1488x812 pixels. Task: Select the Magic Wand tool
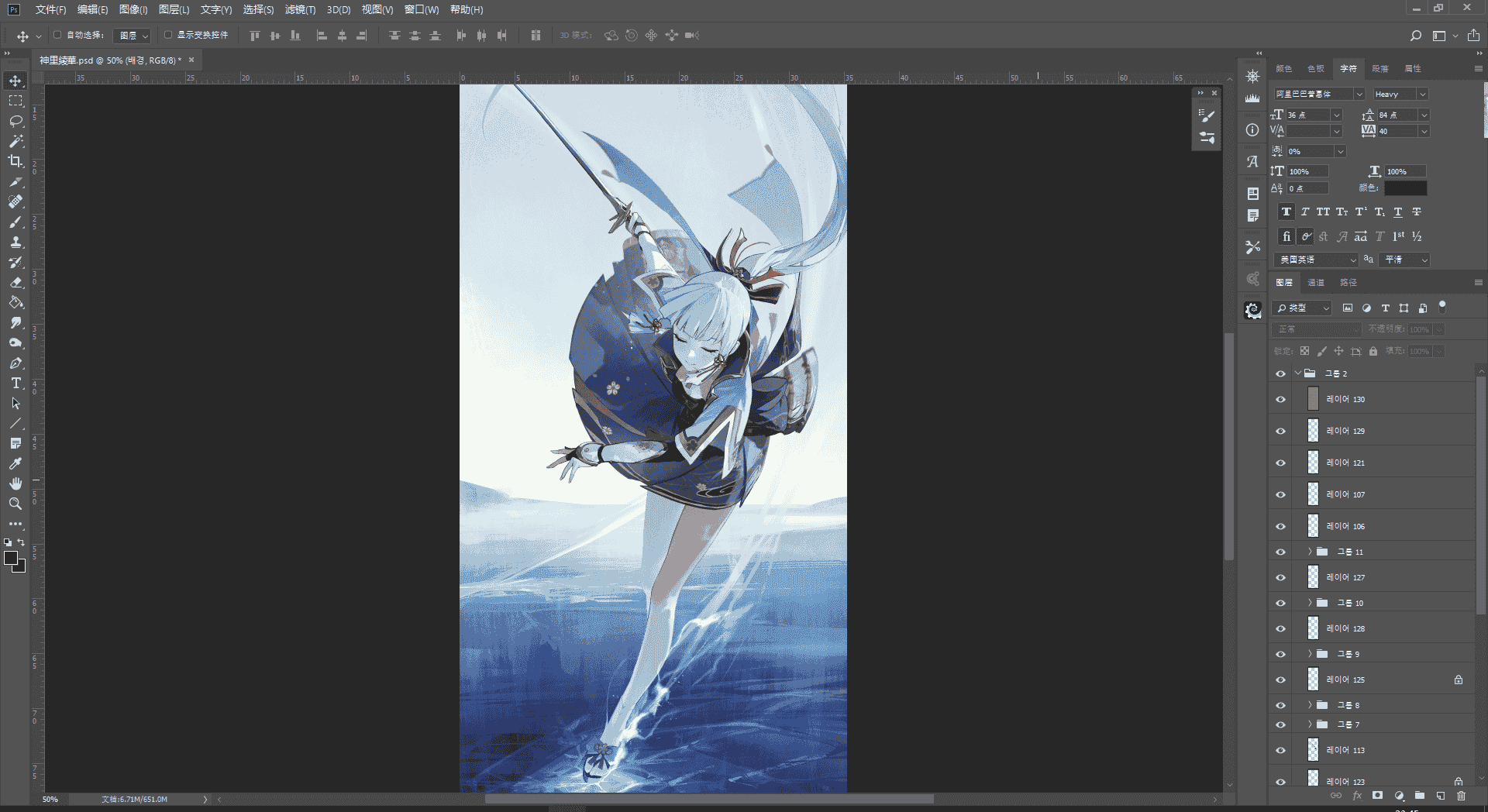tap(15, 141)
